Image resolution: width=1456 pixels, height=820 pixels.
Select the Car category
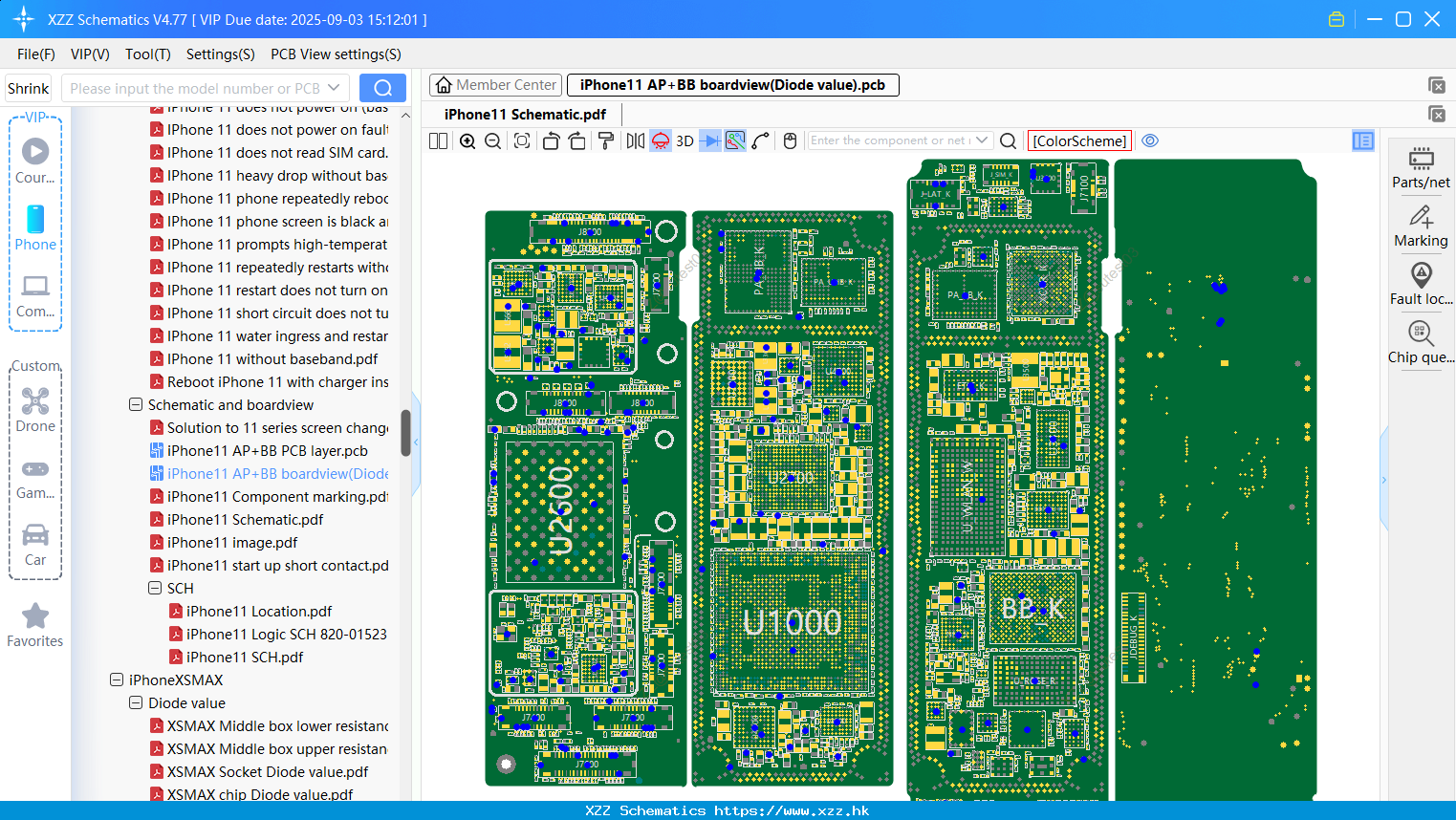pos(35,545)
